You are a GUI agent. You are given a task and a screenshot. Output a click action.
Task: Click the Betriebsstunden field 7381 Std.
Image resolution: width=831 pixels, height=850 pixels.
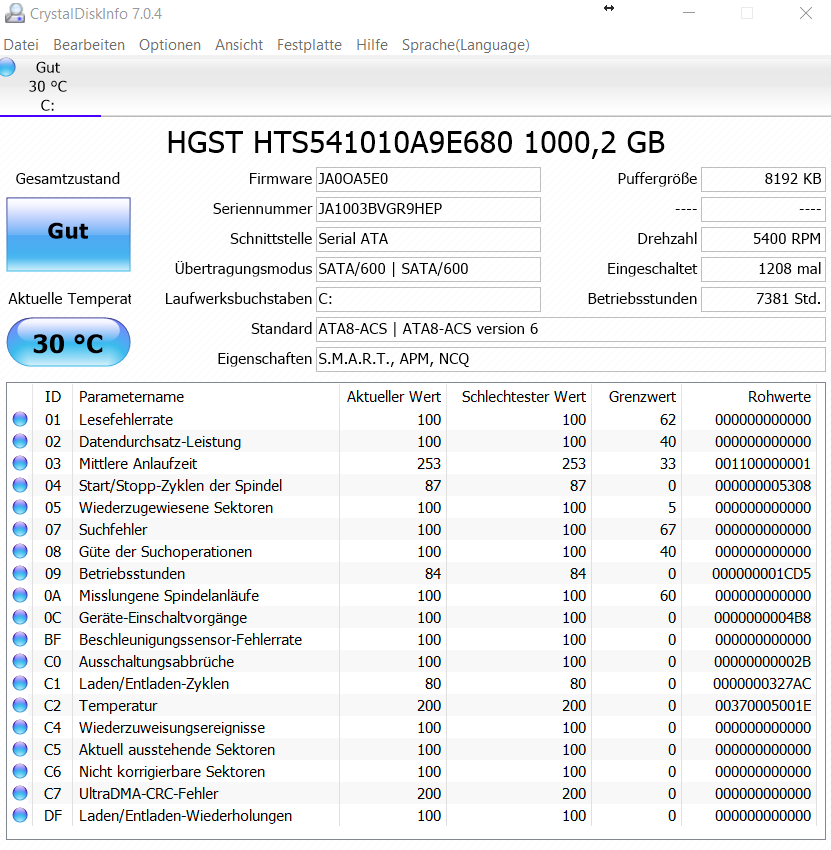[x=763, y=299]
